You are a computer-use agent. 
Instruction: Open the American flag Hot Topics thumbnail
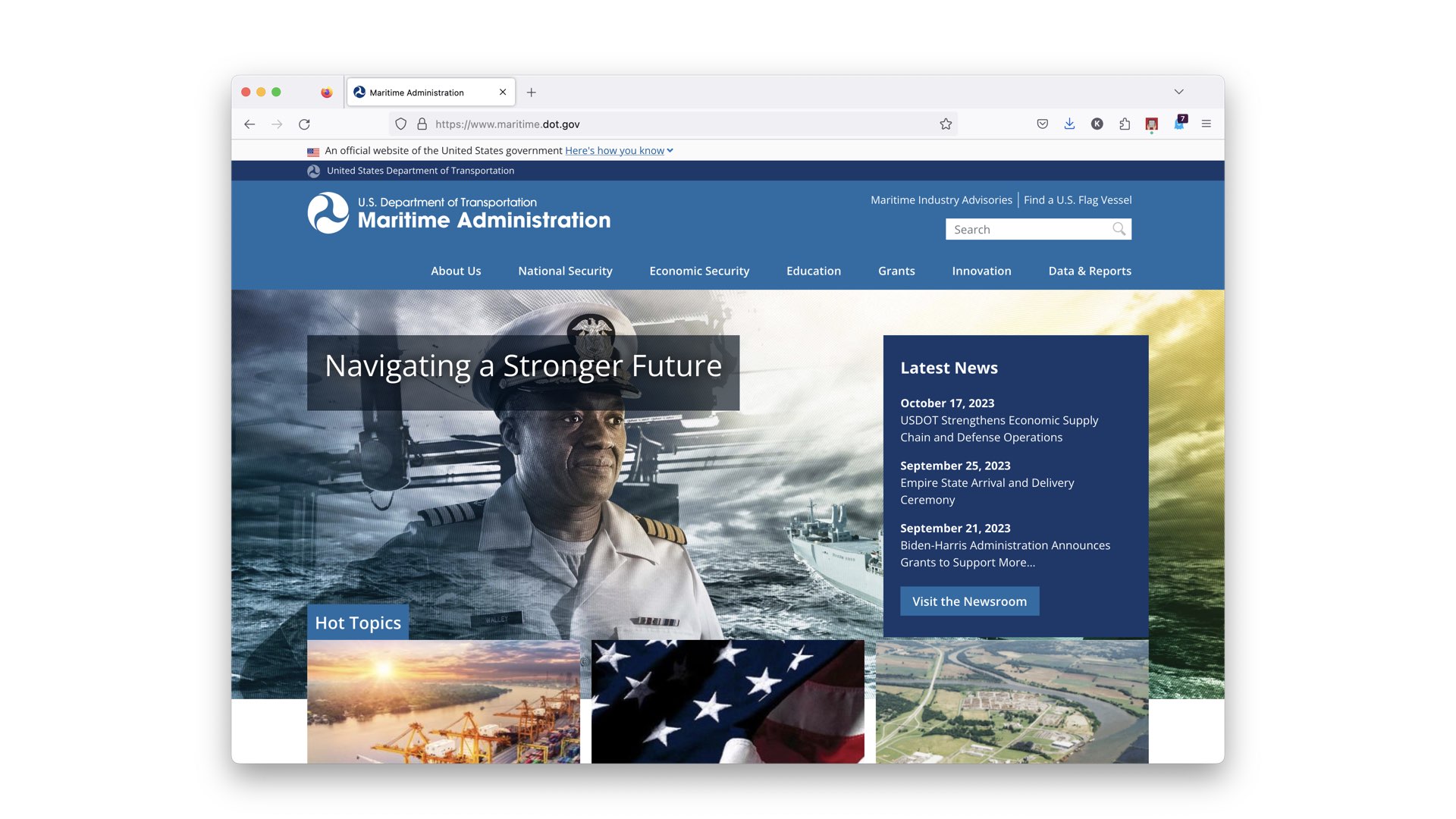[x=728, y=701]
